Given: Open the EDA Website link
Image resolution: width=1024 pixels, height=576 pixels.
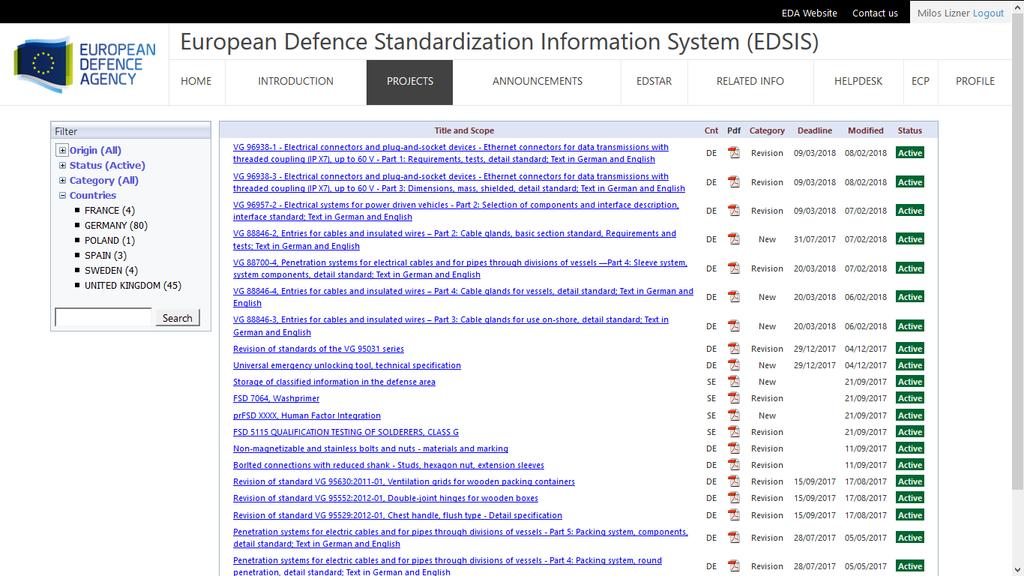Looking at the screenshot, I should (x=809, y=13).
